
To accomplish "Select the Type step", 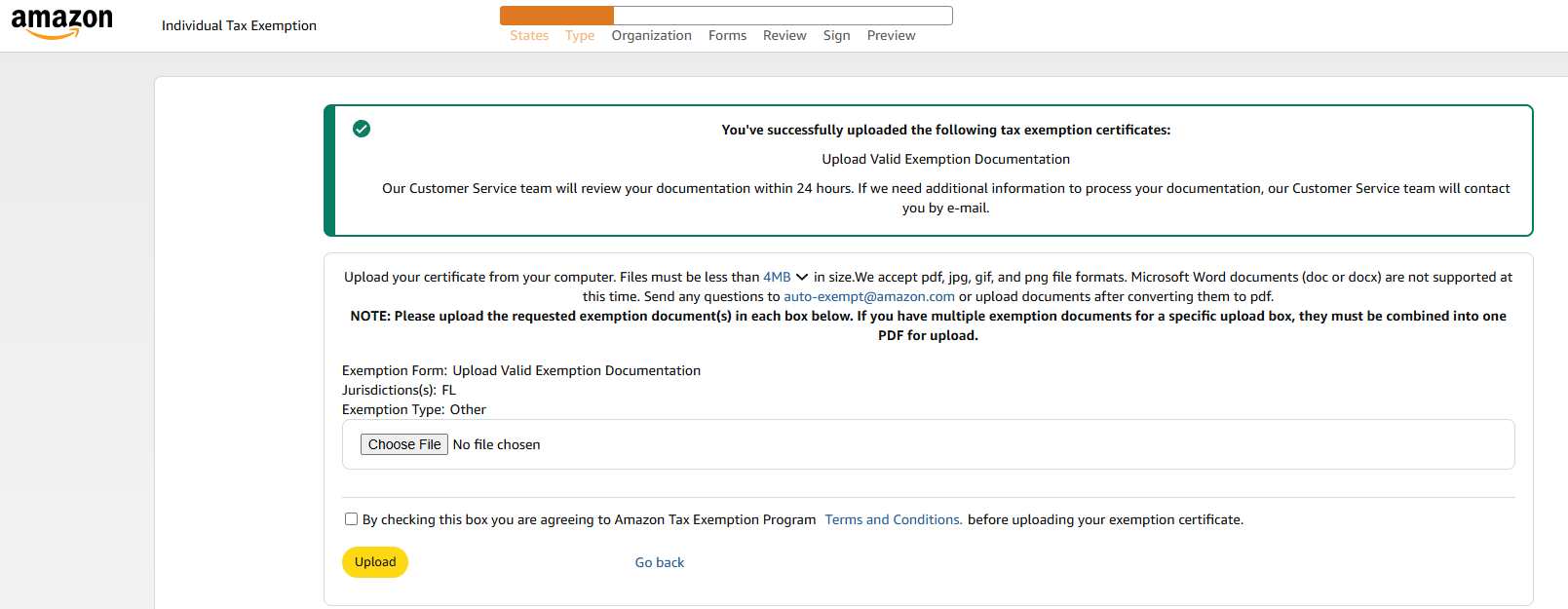I will 580,34.
